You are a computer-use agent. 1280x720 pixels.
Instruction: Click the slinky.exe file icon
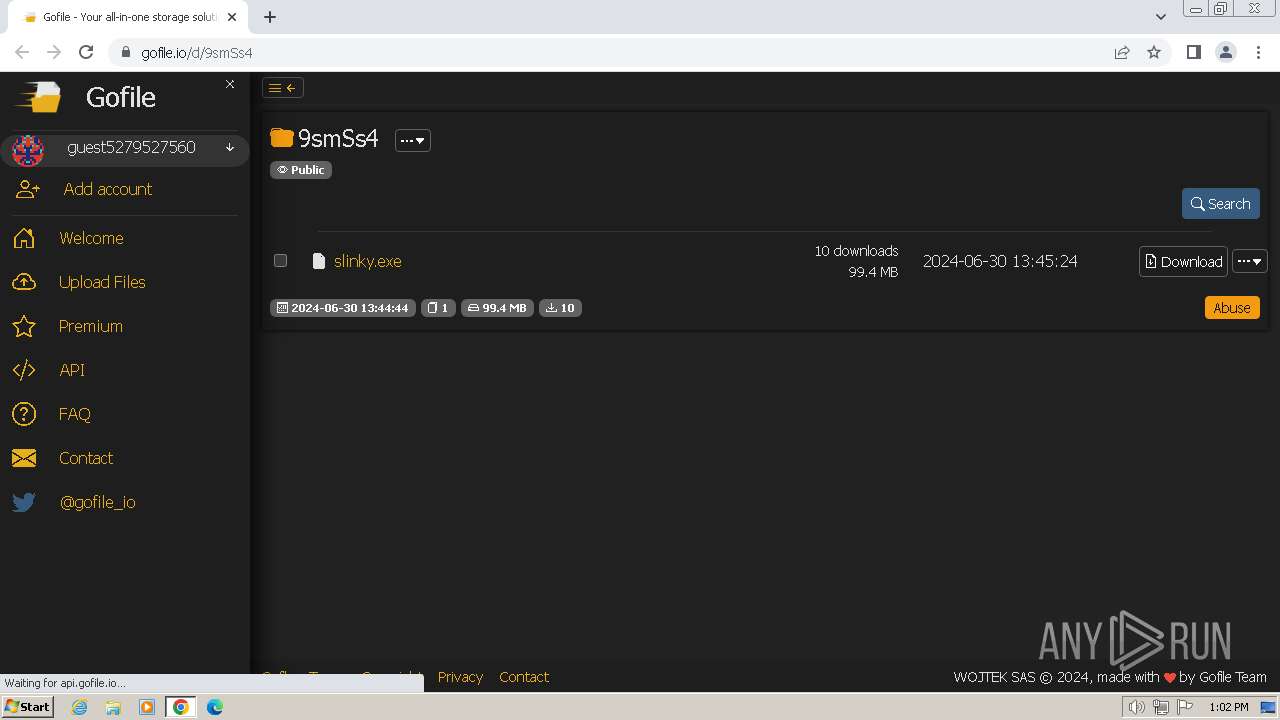(x=319, y=261)
